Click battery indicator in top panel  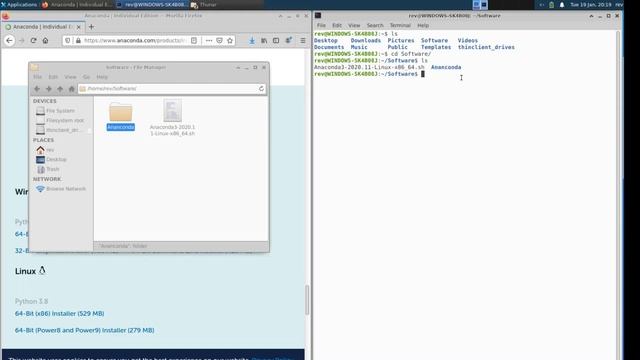click(x=551, y=4)
